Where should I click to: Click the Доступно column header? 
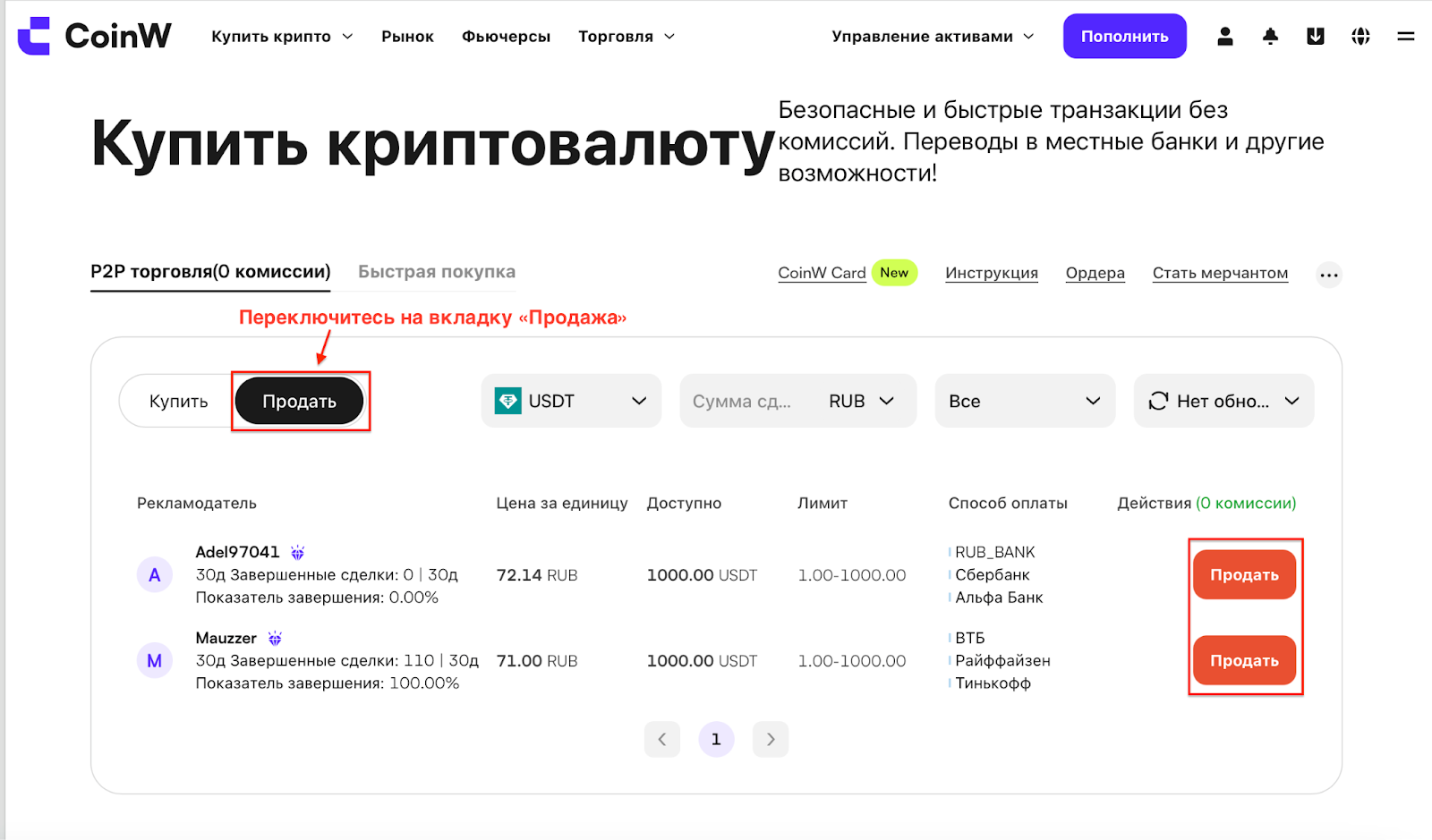[x=684, y=503]
